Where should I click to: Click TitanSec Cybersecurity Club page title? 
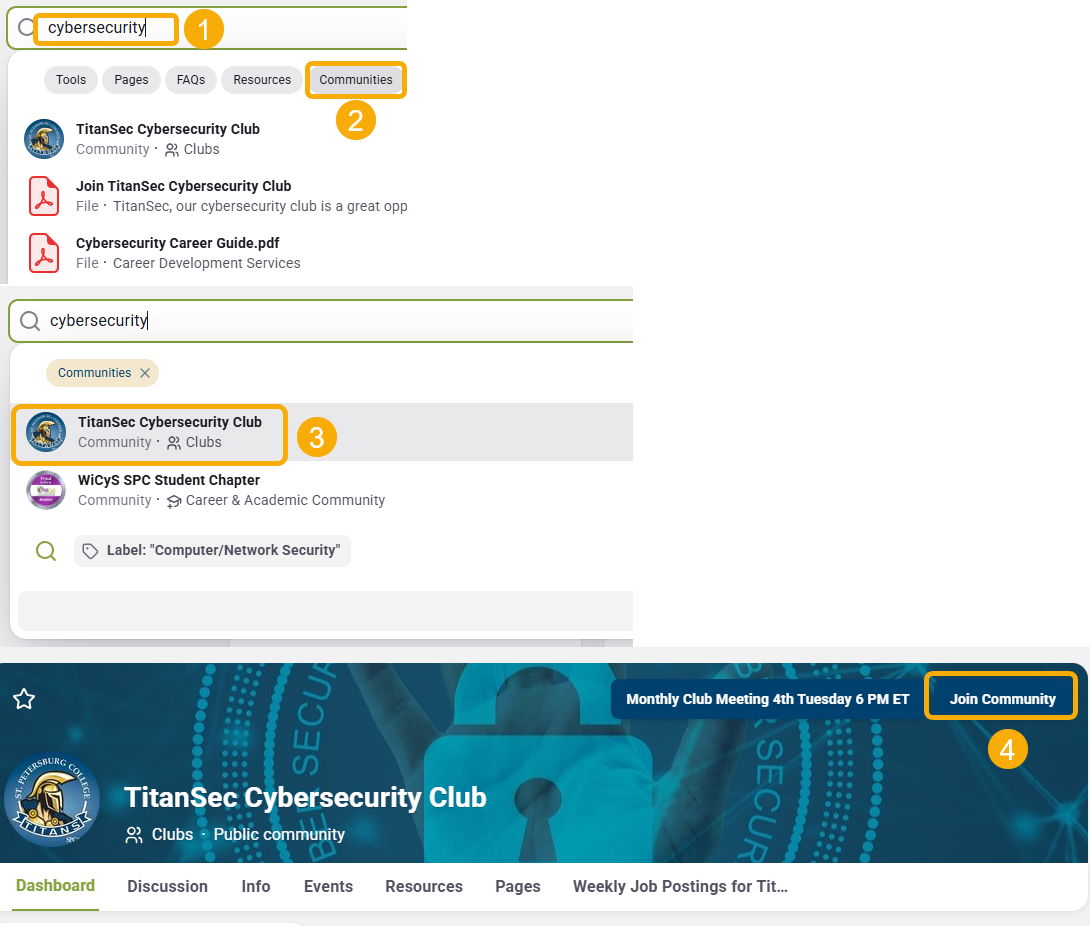tap(305, 797)
